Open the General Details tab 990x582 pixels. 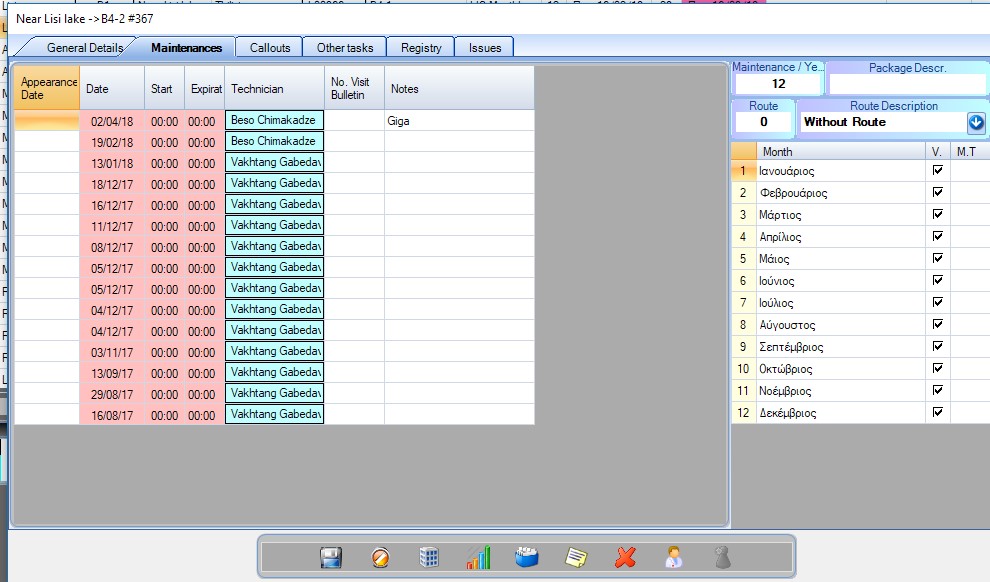click(x=85, y=48)
